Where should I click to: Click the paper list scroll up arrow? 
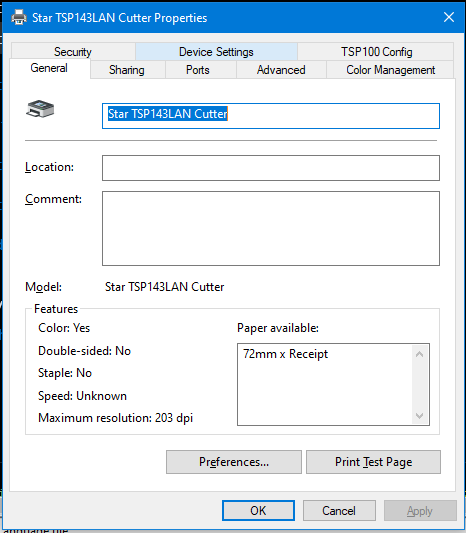coord(419,354)
